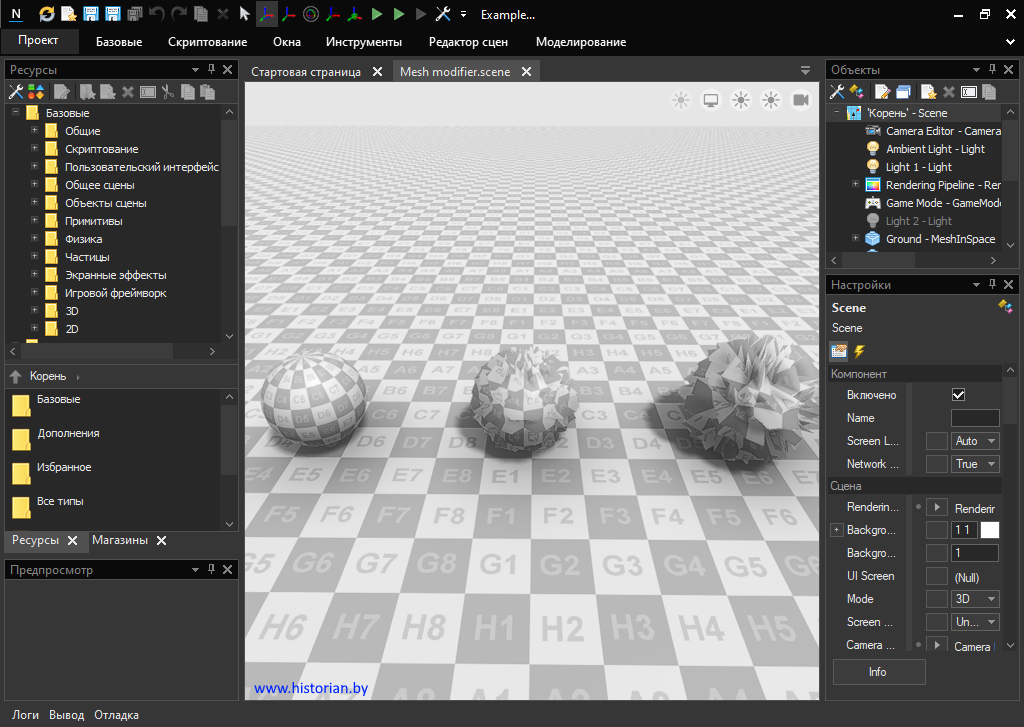Image resolution: width=1024 pixels, height=727 pixels.
Task: Open the Mode dropdown set to 3D
Action: [x=975, y=599]
